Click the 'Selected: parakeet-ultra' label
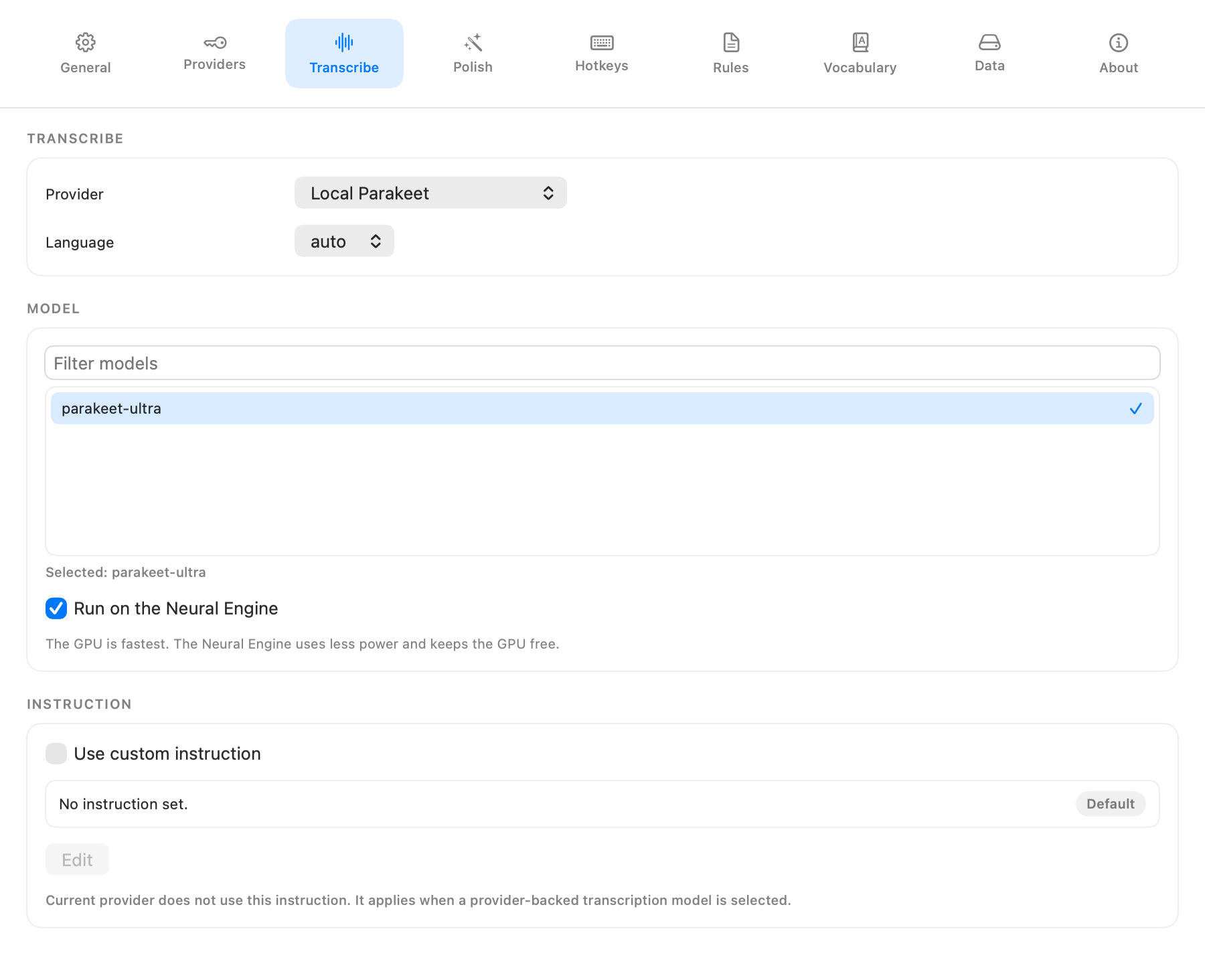Screen dimensions: 1205x980 tap(126, 572)
